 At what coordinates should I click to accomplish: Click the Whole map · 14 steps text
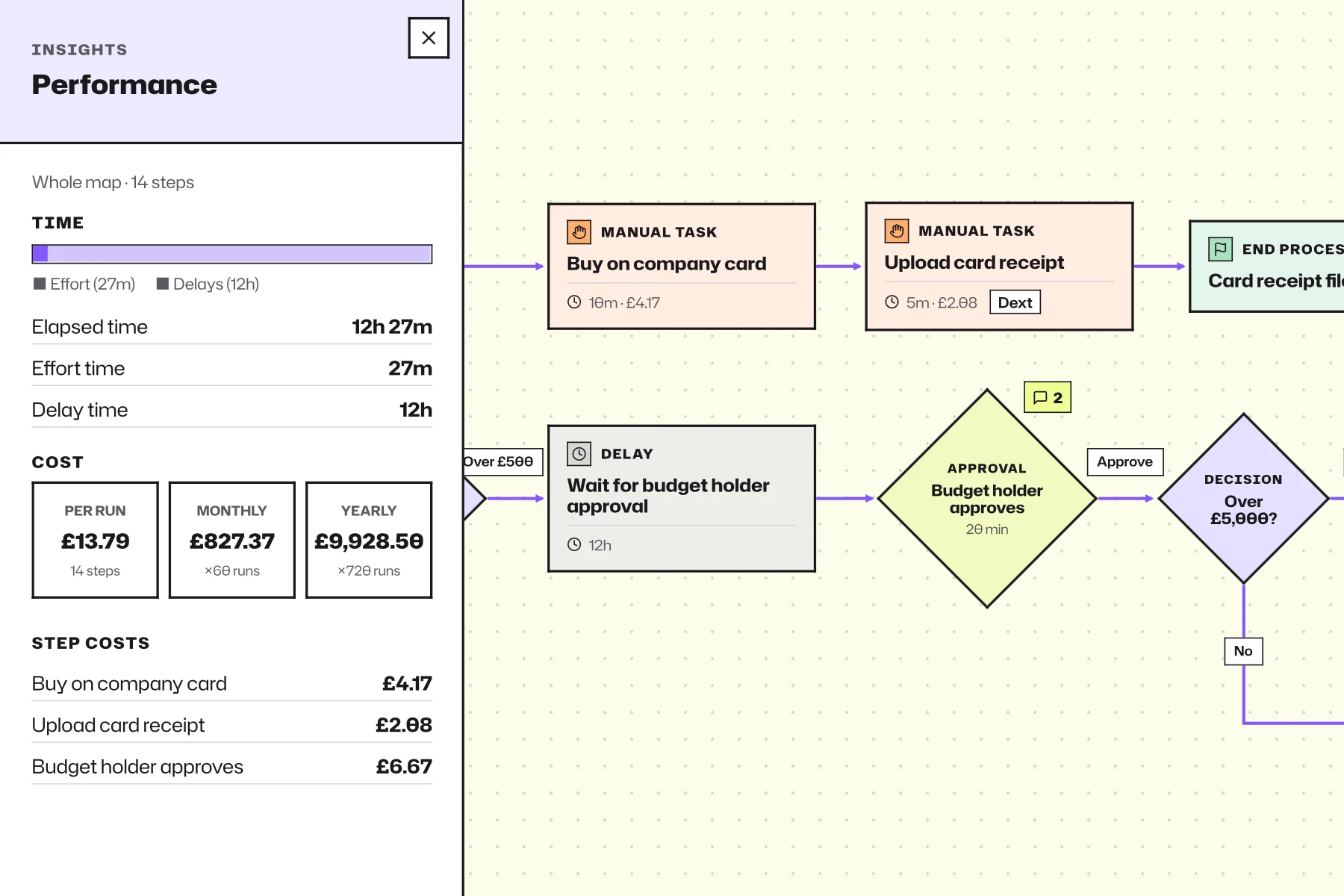click(x=113, y=182)
